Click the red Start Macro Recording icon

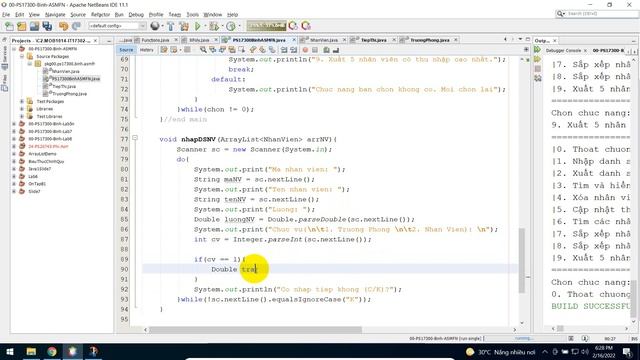pos(305,50)
